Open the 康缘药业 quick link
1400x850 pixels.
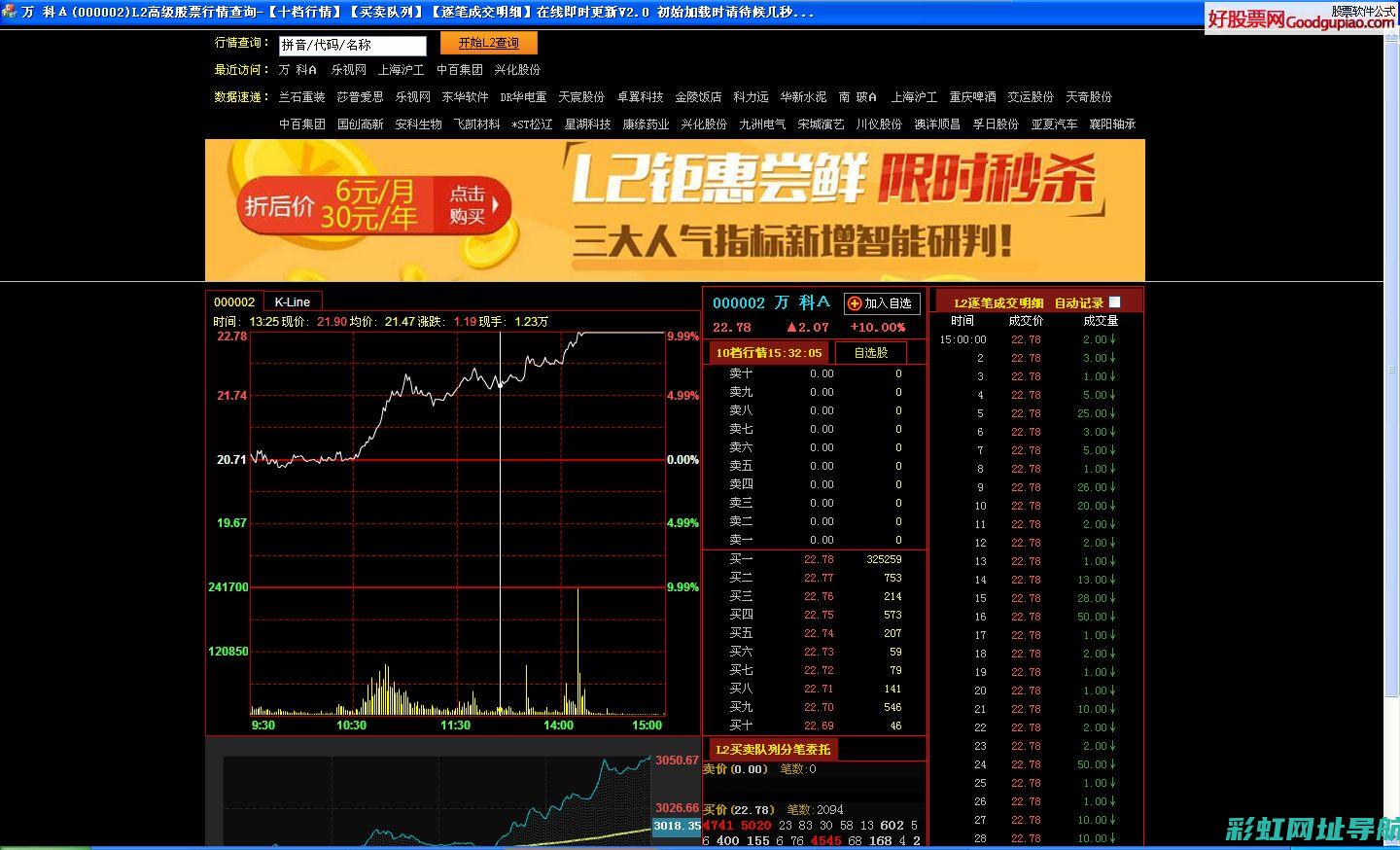pos(646,124)
